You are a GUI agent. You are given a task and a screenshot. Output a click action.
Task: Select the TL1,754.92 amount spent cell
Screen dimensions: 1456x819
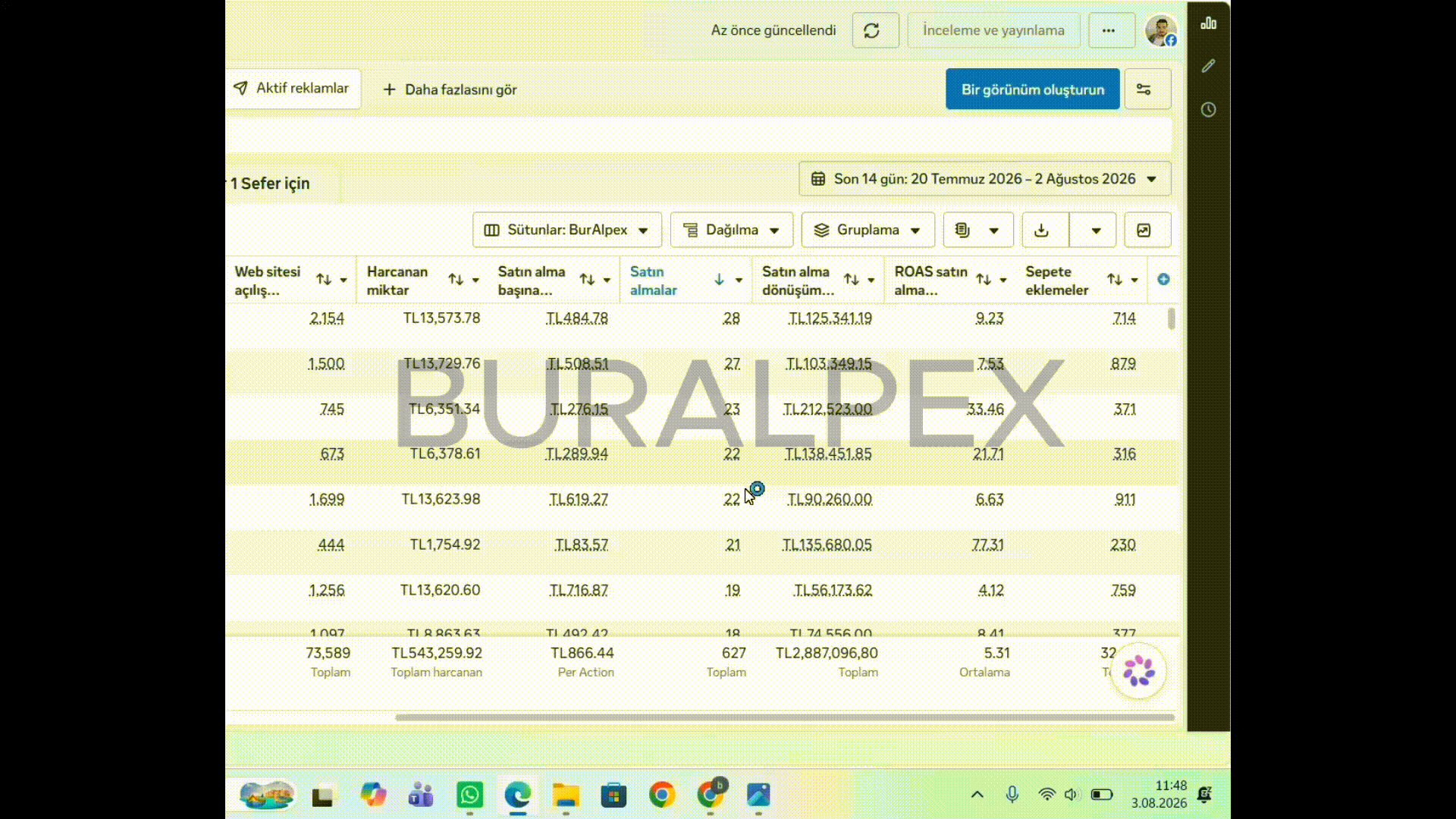point(445,545)
